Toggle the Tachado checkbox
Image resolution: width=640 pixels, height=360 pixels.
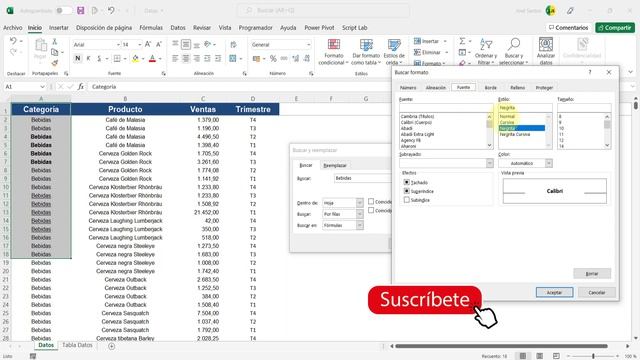point(407,182)
